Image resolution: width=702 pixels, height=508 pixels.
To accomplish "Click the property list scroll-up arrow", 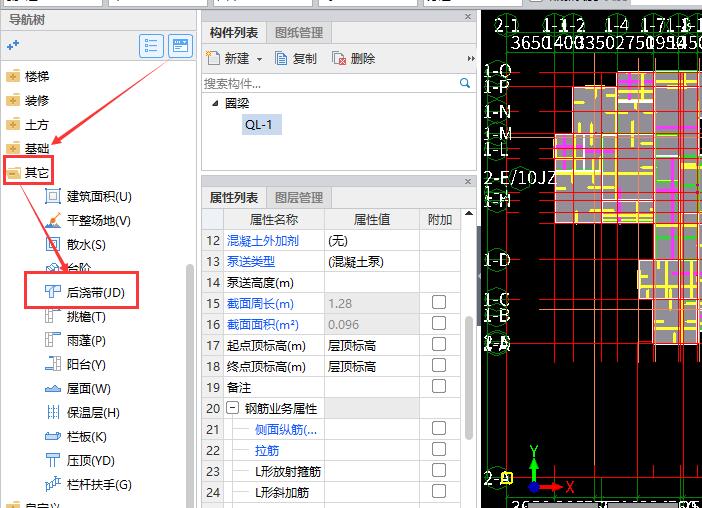I will [469, 213].
